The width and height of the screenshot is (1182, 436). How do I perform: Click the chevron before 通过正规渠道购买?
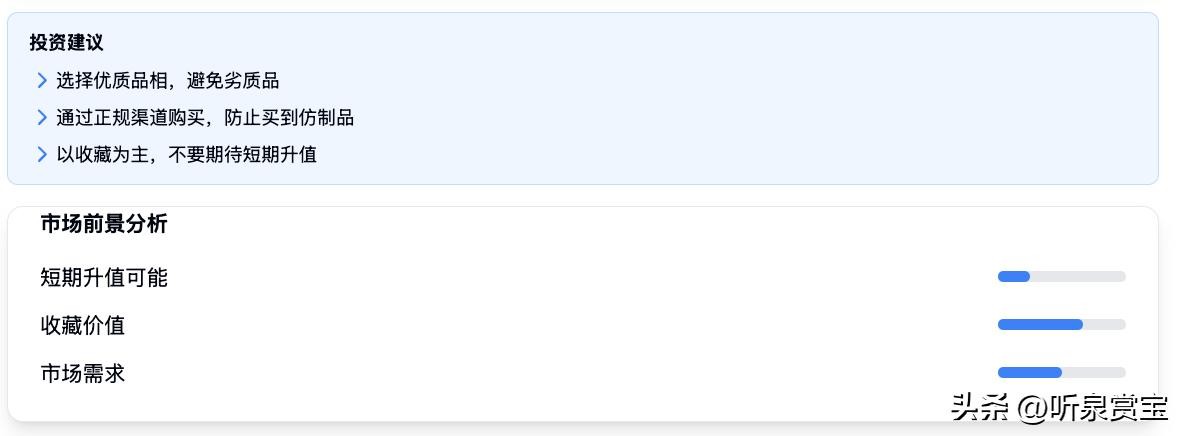pos(42,118)
